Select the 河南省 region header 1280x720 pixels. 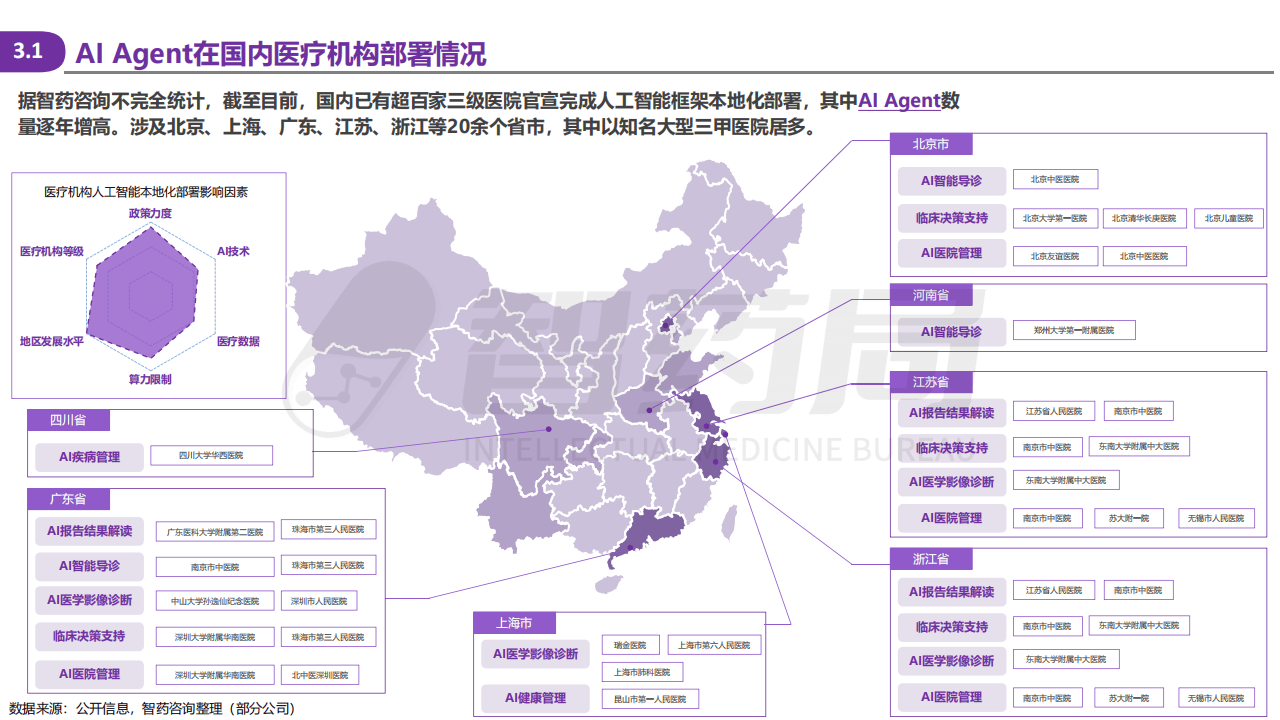930,295
